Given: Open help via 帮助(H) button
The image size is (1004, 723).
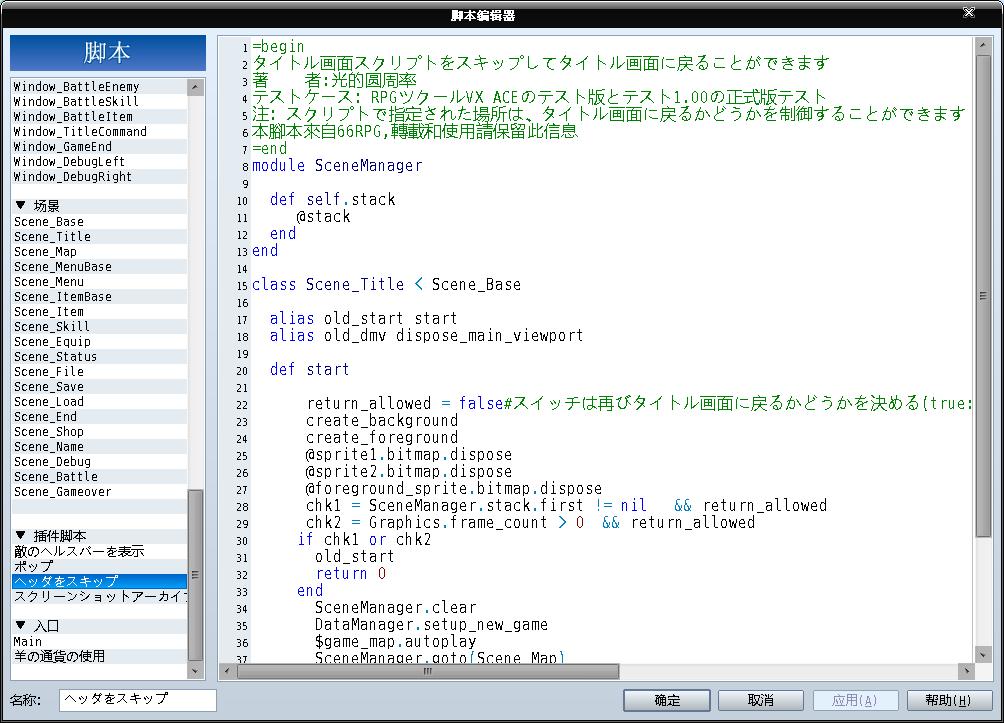Looking at the screenshot, I should 949,700.
